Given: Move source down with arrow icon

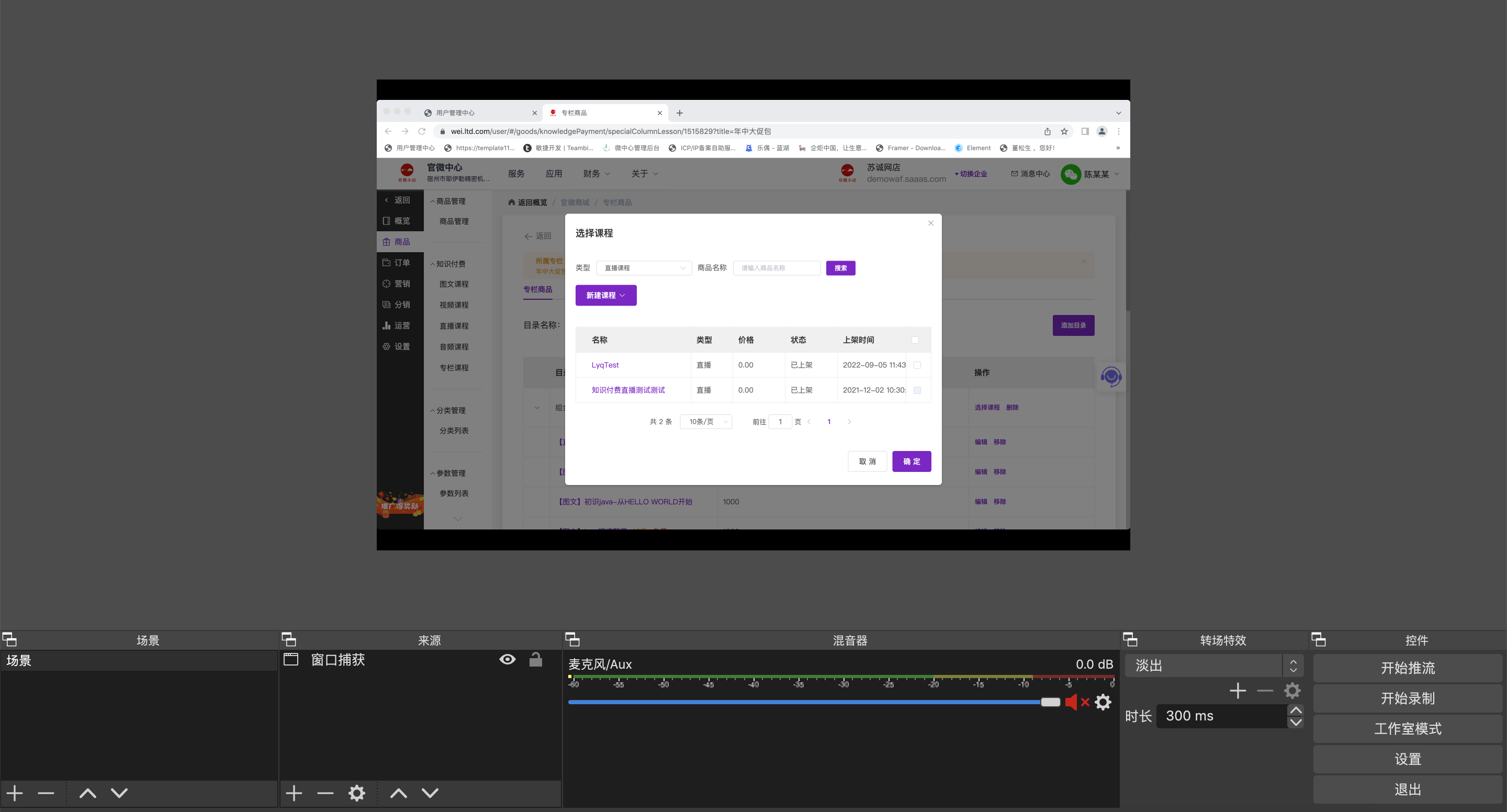Looking at the screenshot, I should coord(430,793).
